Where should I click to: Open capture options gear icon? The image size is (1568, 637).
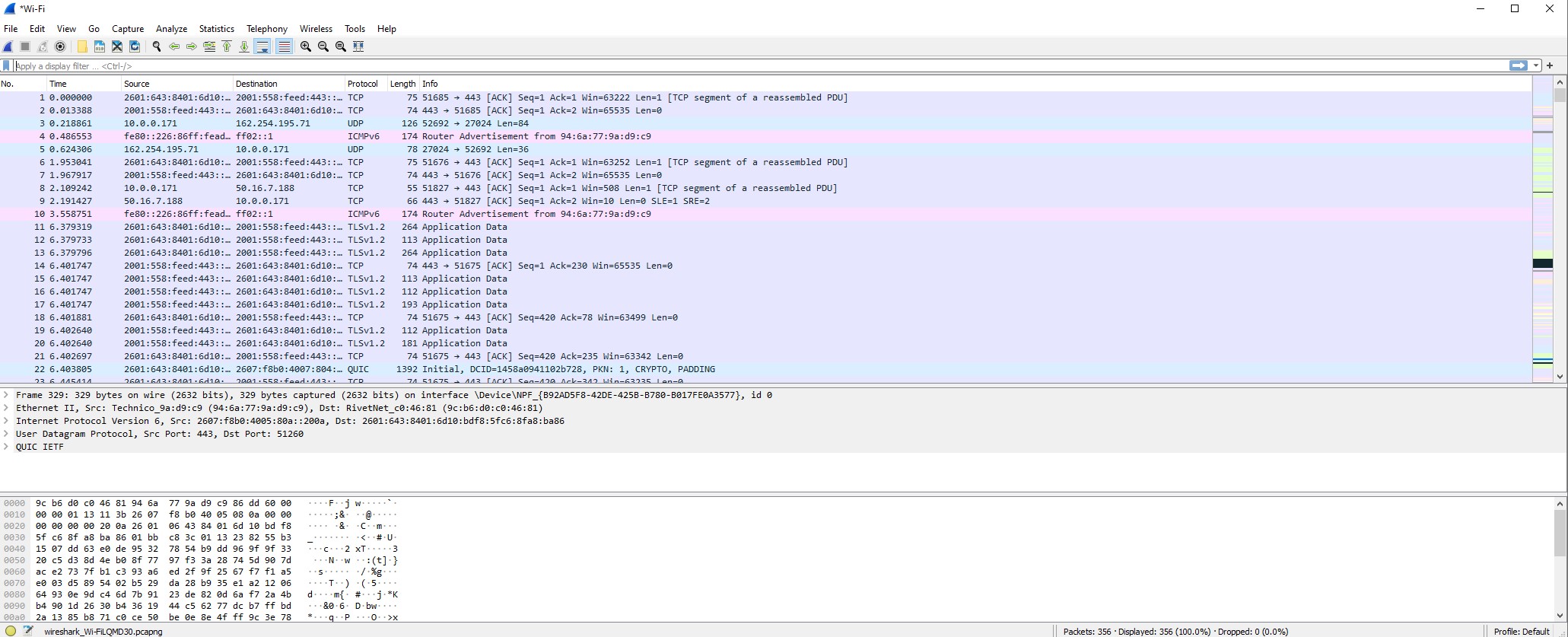point(60,46)
